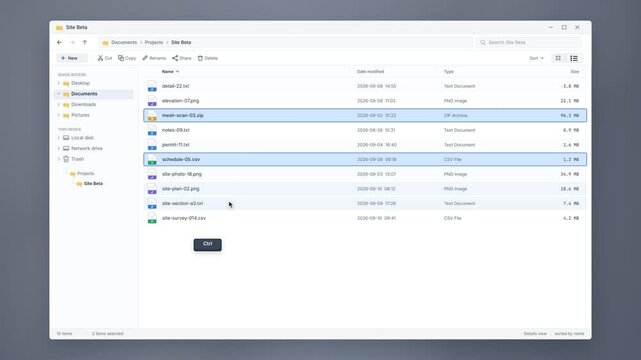Click the site-plan-02.png file icon
This screenshot has width=641, height=360.
[152, 189]
